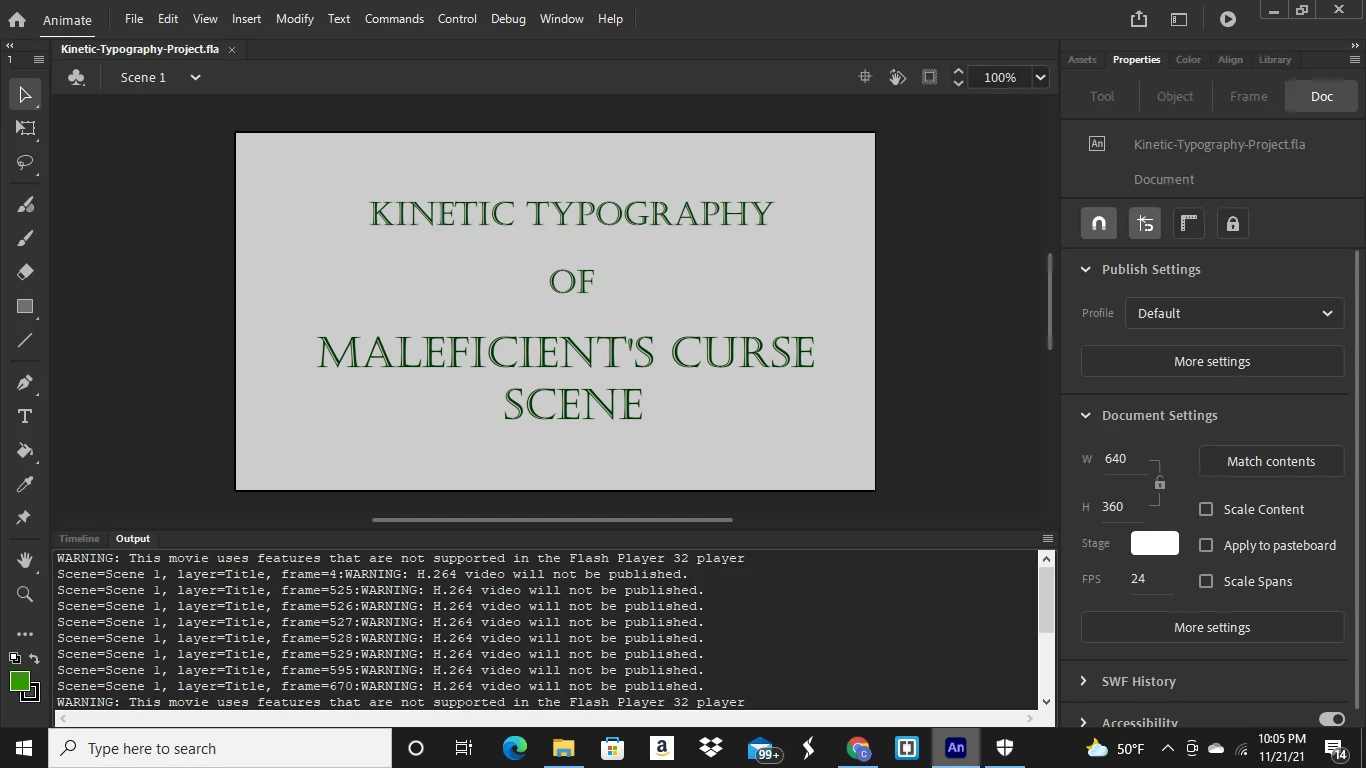Select the Eyedropper tool
This screenshot has height=768, width=1366.
[25, 485]
